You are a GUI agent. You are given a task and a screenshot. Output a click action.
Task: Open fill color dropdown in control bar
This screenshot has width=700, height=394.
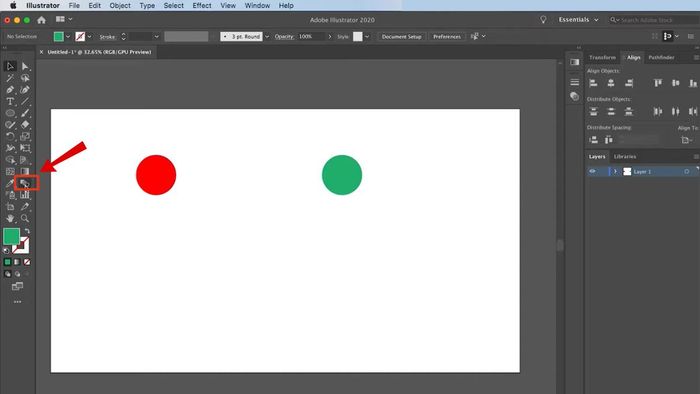click(x=68, y=37)
